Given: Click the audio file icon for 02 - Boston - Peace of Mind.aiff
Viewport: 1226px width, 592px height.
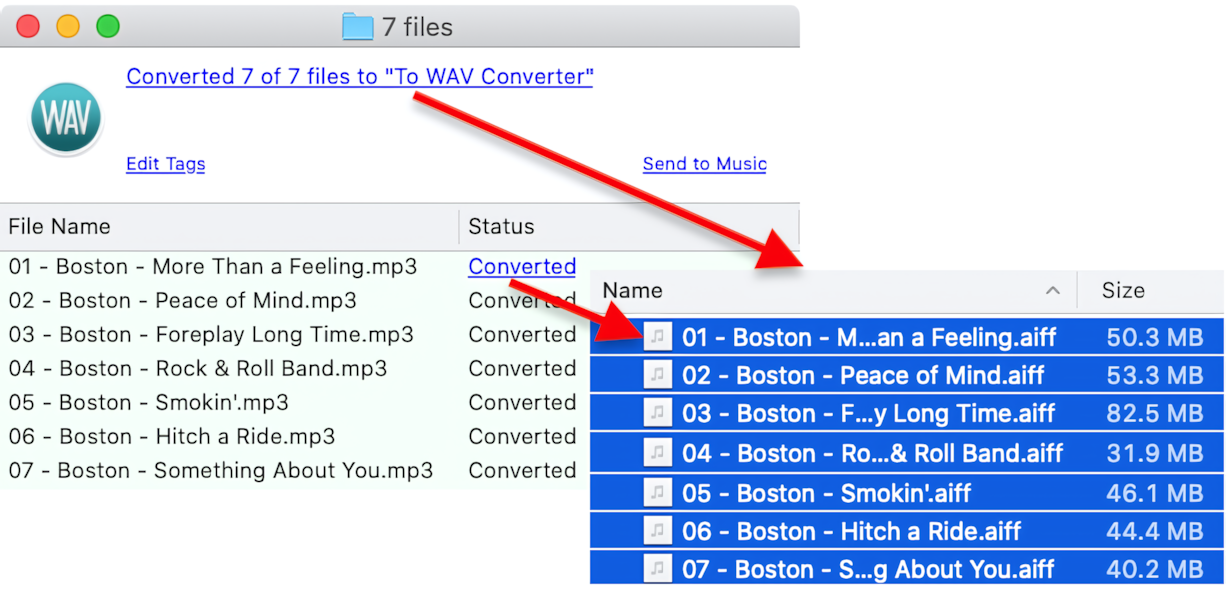Looking at the screenshot, I should (x=658, y=375).
